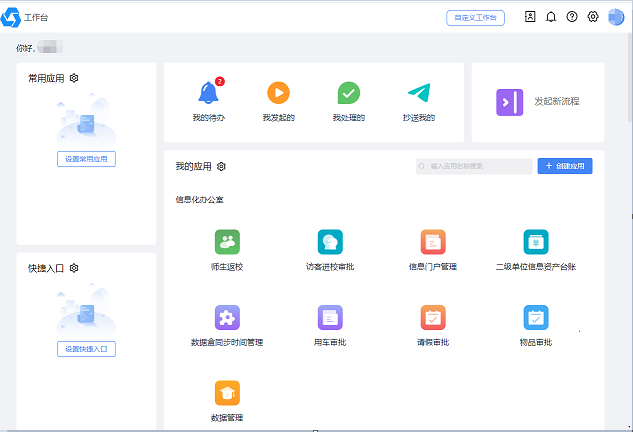Open 快捷入口 settings gear
633x432 pixels.
pyautogui.click(x=74, y=268)
